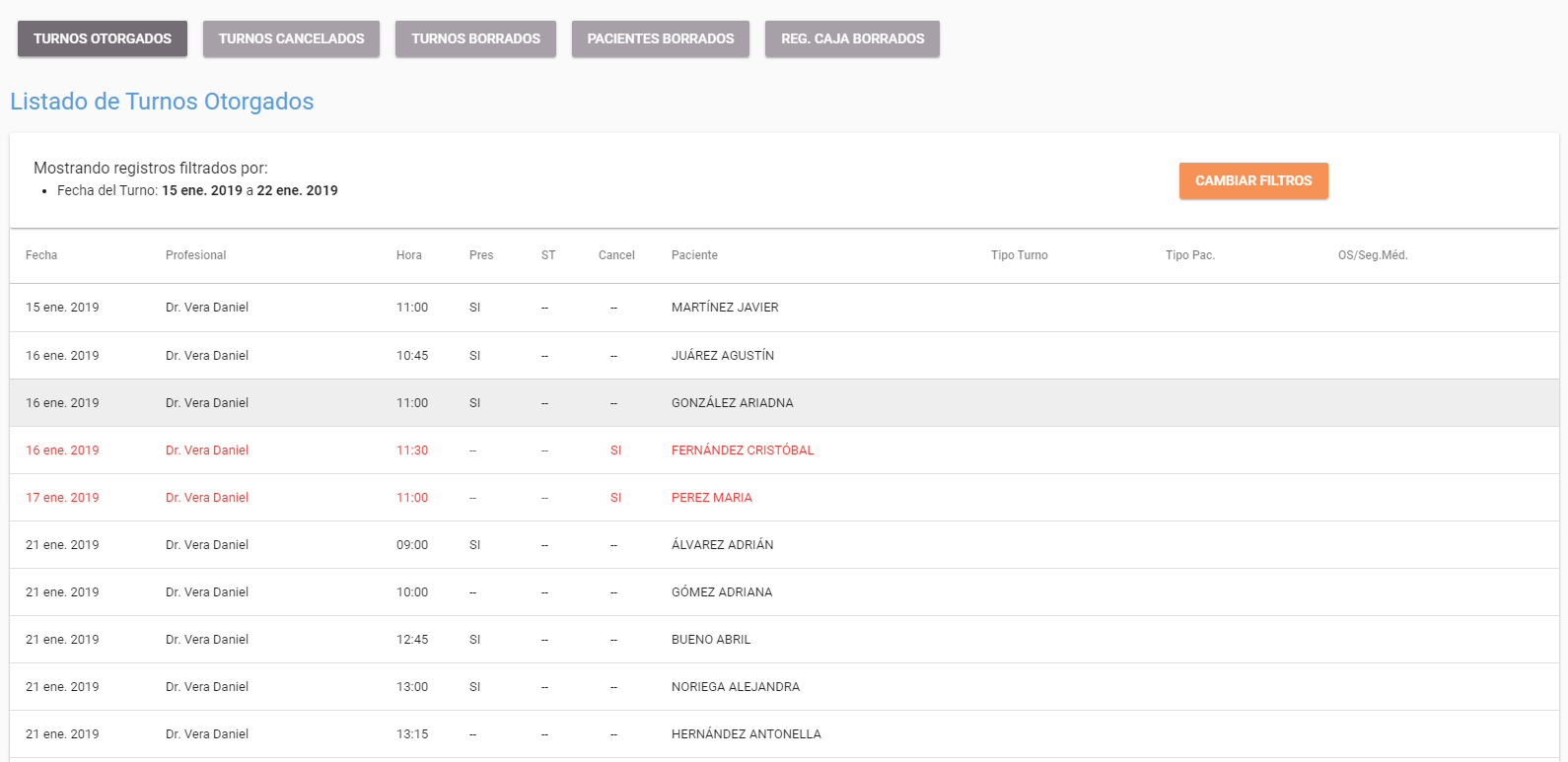Click the Profesional column header
This screenshot has width=1568, height=762.
195,255
